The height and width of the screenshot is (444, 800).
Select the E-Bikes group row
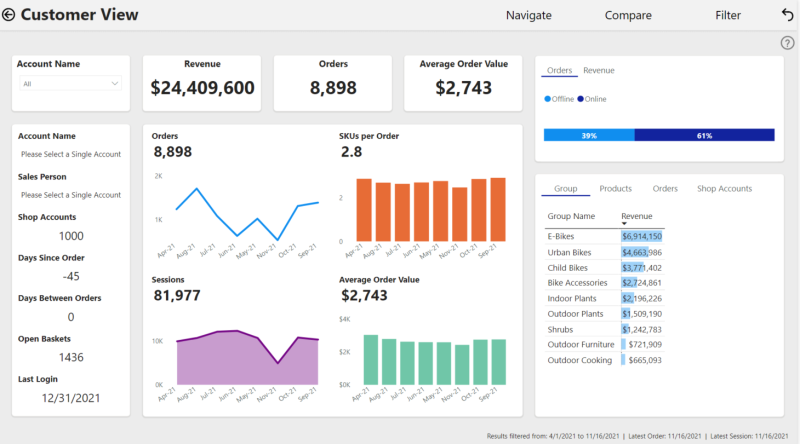pos(604,236)
